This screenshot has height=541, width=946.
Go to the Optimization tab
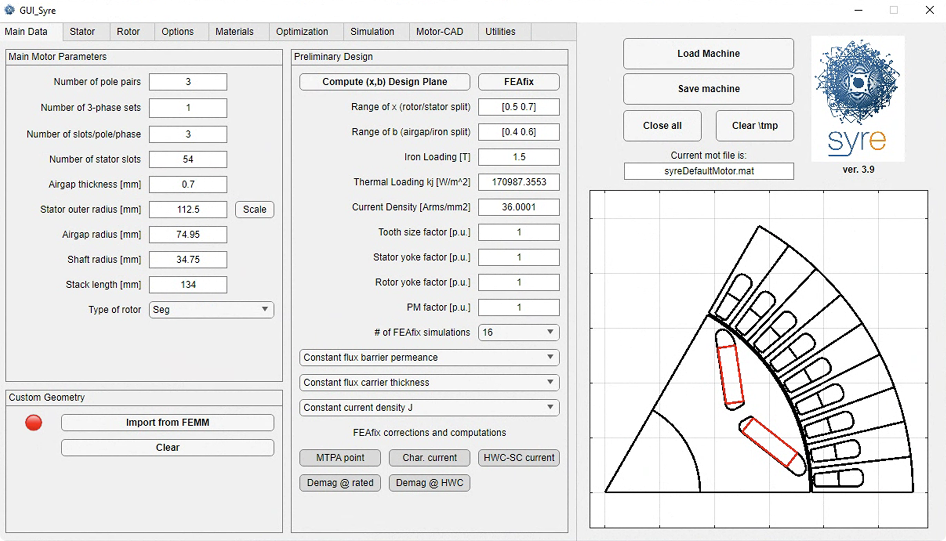click(302, 31)
